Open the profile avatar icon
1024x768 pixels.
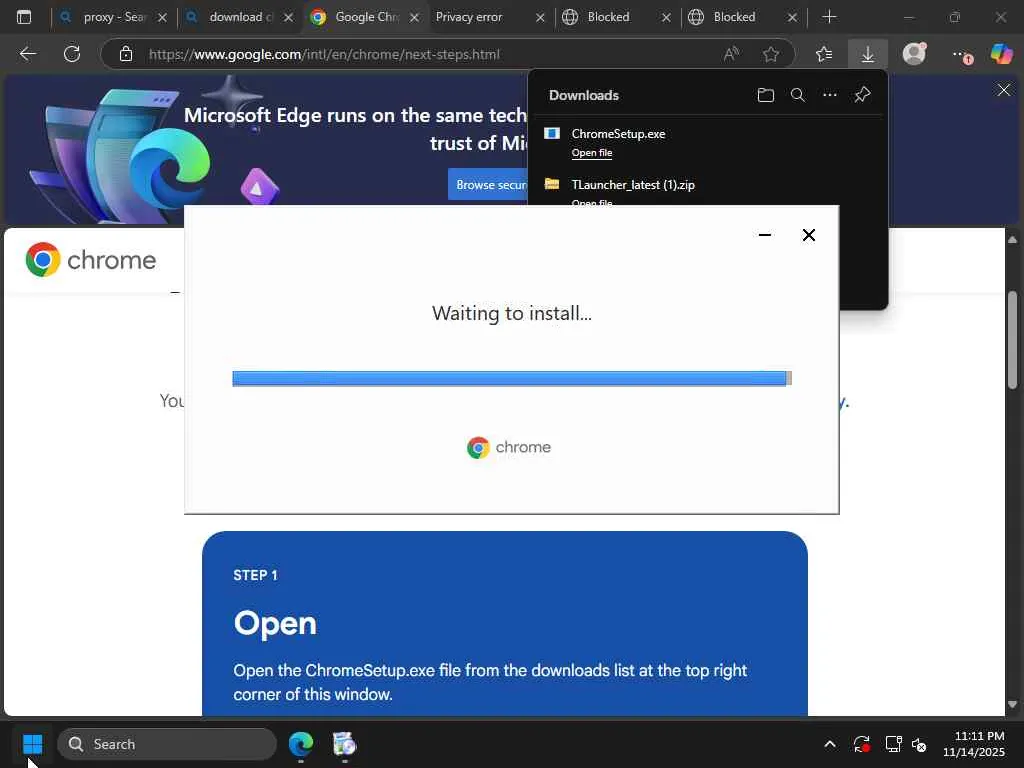[914, 54]
